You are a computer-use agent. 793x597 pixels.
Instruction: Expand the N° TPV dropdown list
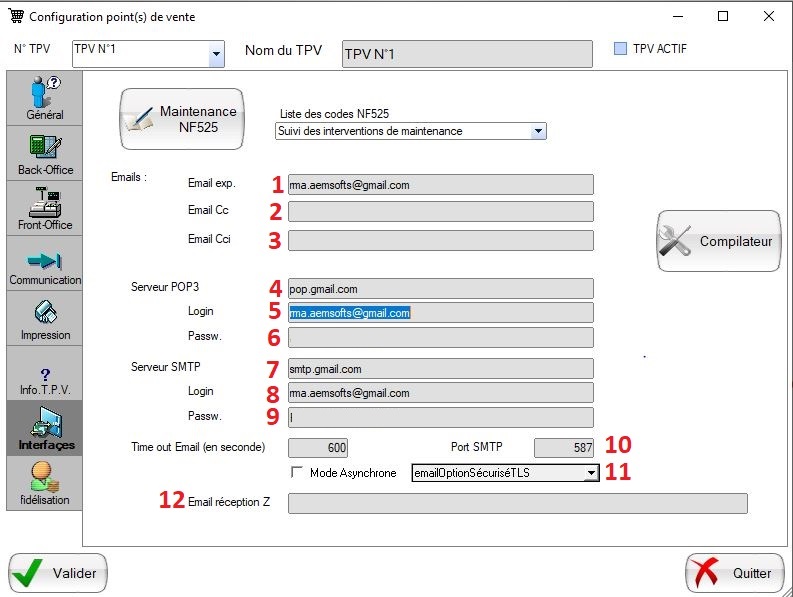coord(216,56)
